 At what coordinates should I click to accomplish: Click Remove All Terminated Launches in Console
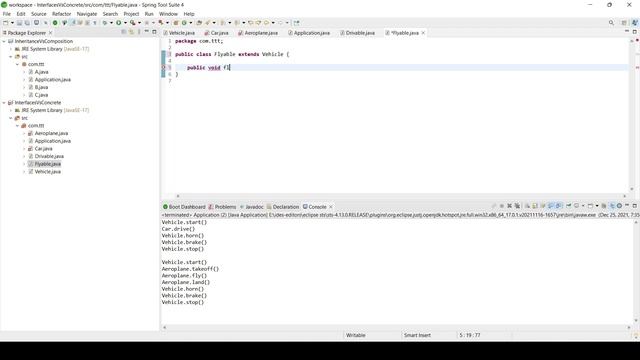(x=517, y=206)
